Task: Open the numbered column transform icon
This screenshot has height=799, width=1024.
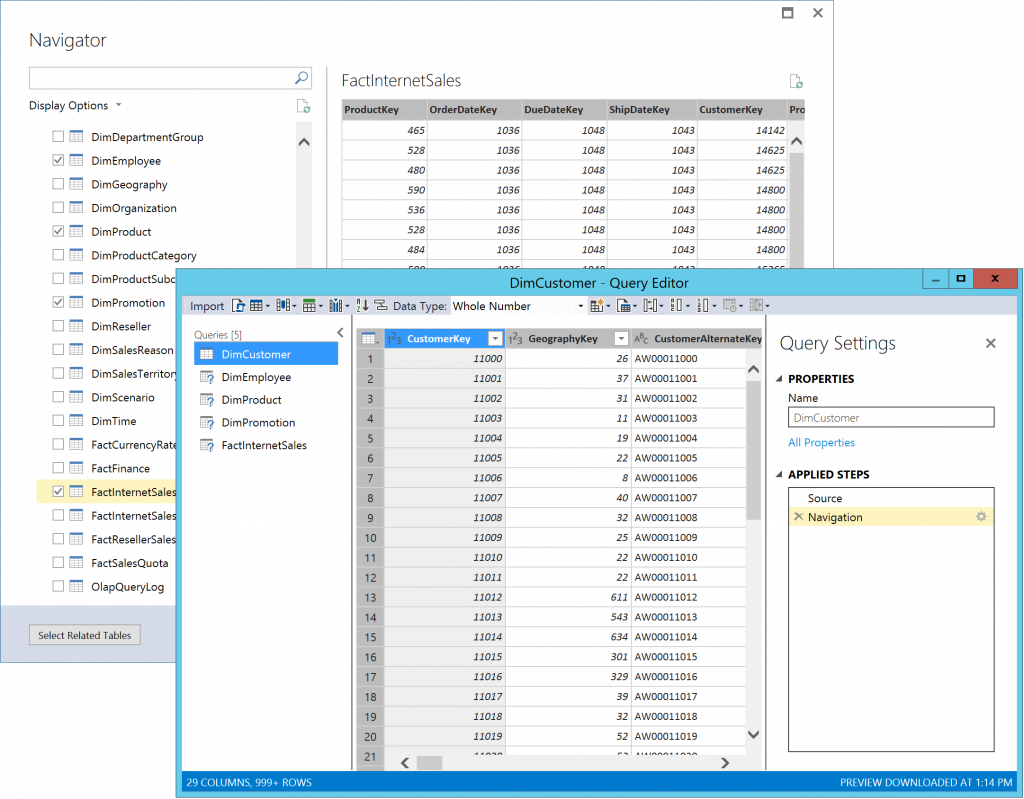Action: point(706,306)
